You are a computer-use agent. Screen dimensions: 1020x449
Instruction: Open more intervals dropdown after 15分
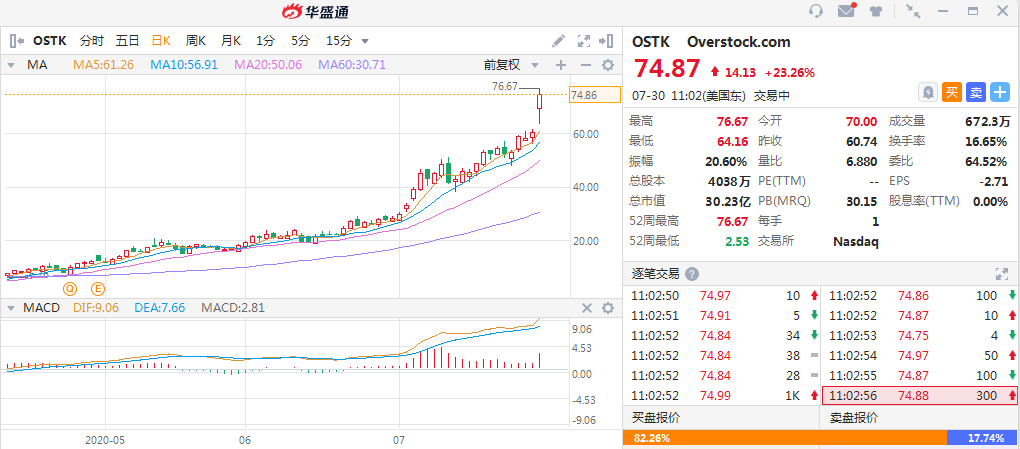365,41
